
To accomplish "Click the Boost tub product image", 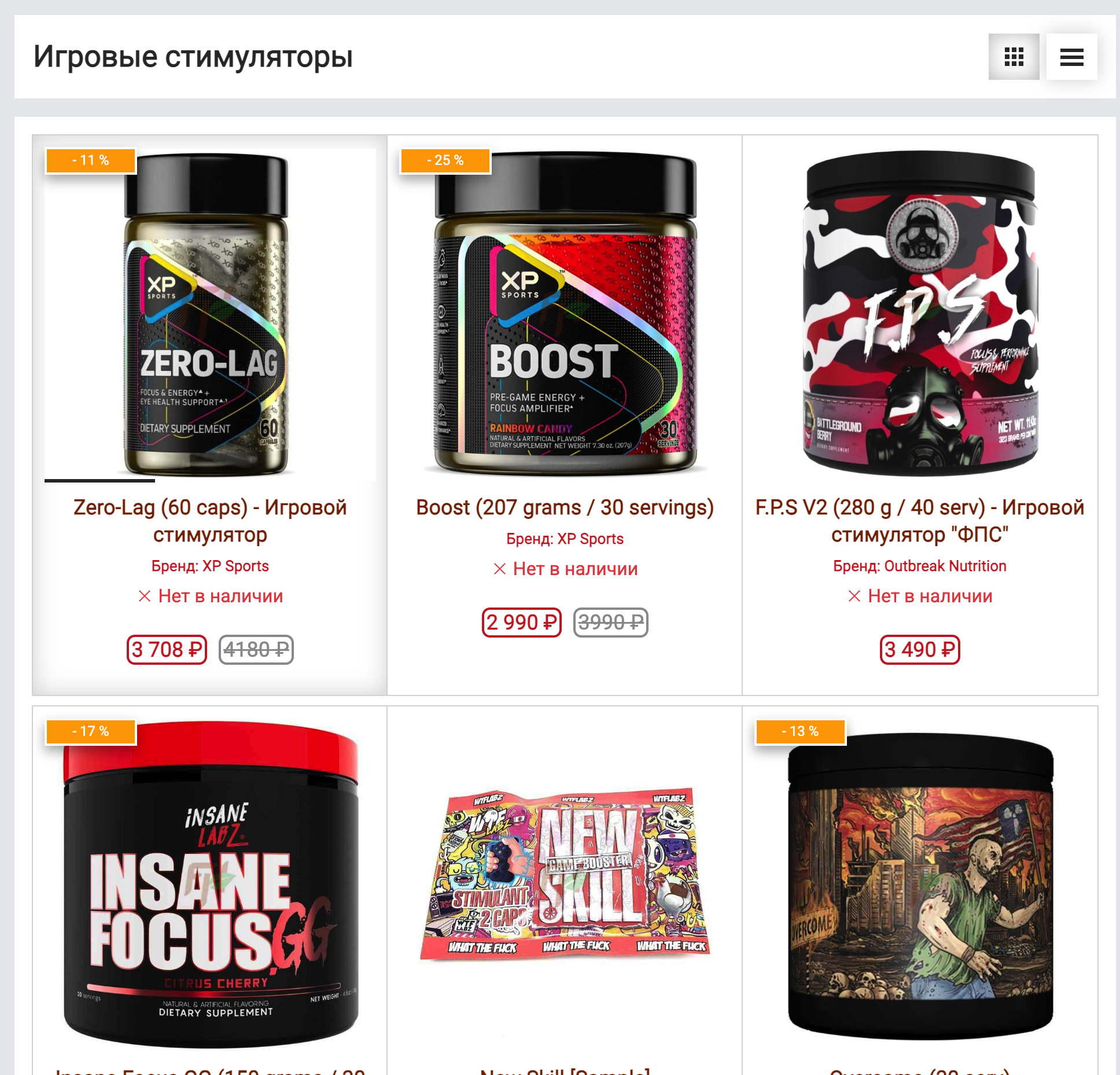I will [x=565, y=315].
